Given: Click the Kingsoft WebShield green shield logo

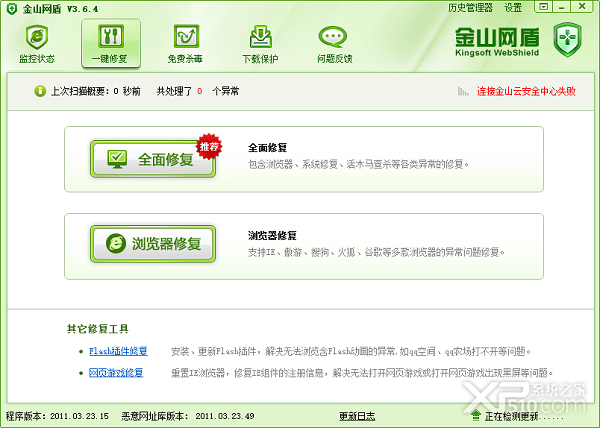Looking at the screenshot, I should [x=567, y=40].
